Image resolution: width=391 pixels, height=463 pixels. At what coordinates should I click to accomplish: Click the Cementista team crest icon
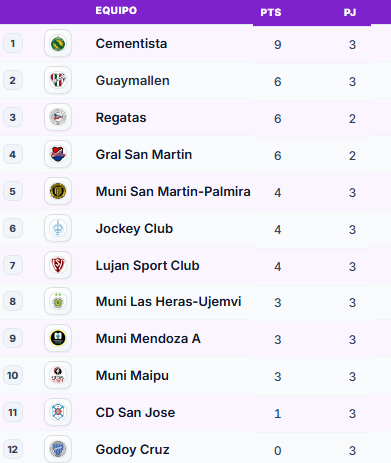58,43
